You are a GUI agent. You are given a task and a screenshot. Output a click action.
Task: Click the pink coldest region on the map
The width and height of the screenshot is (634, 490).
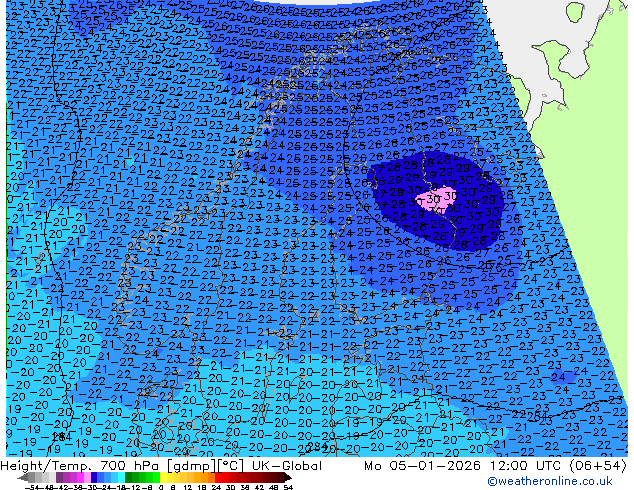(436, 199)
